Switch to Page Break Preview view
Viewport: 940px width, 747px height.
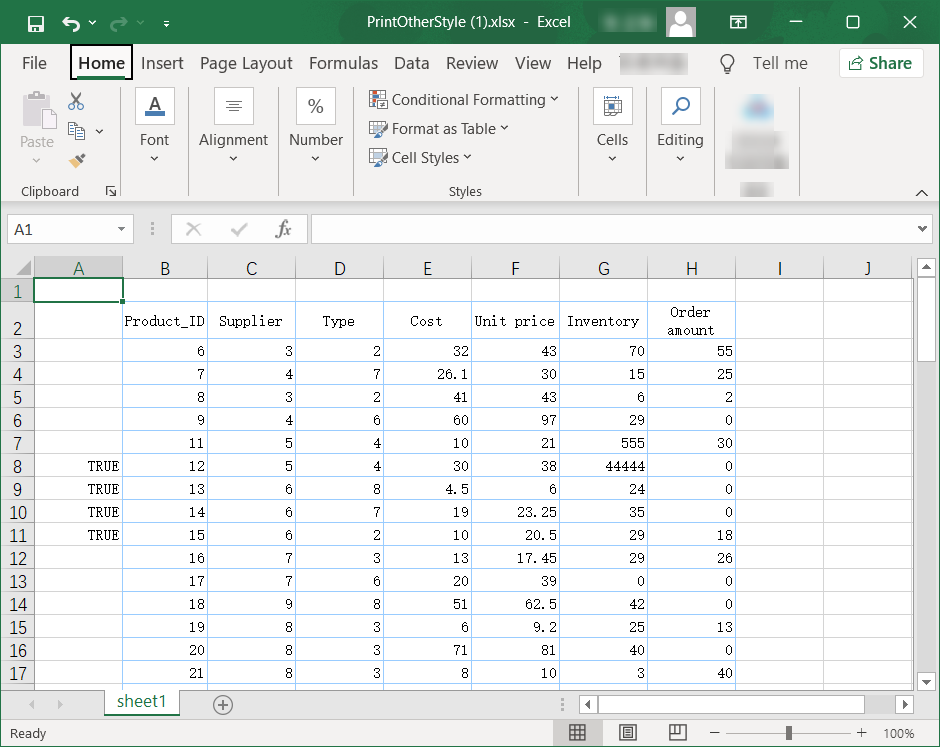(x=678, y=733)
